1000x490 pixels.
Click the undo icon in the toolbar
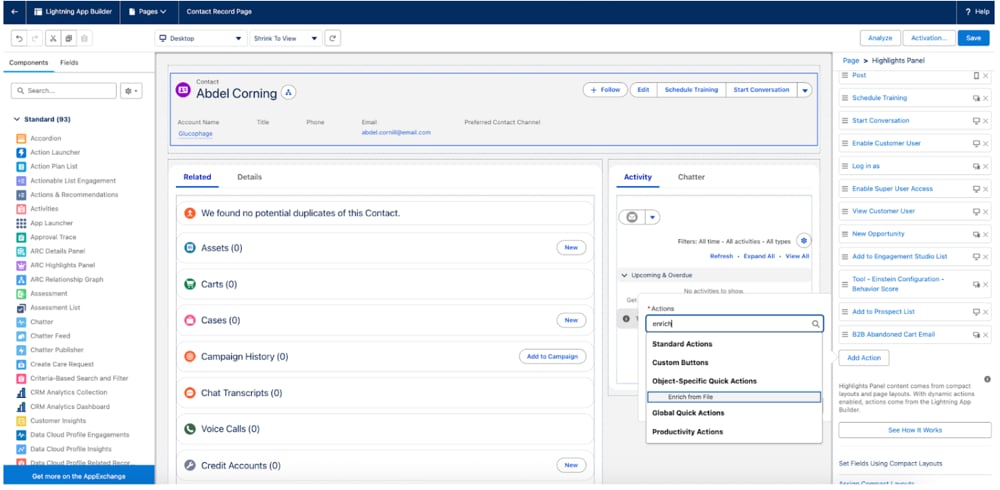19,38
